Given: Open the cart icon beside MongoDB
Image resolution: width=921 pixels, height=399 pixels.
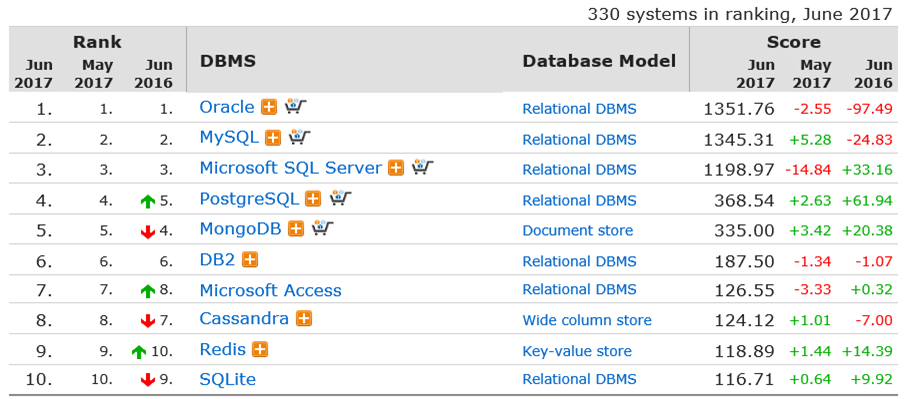Looking at the screenshot, I should click(323, 228).
